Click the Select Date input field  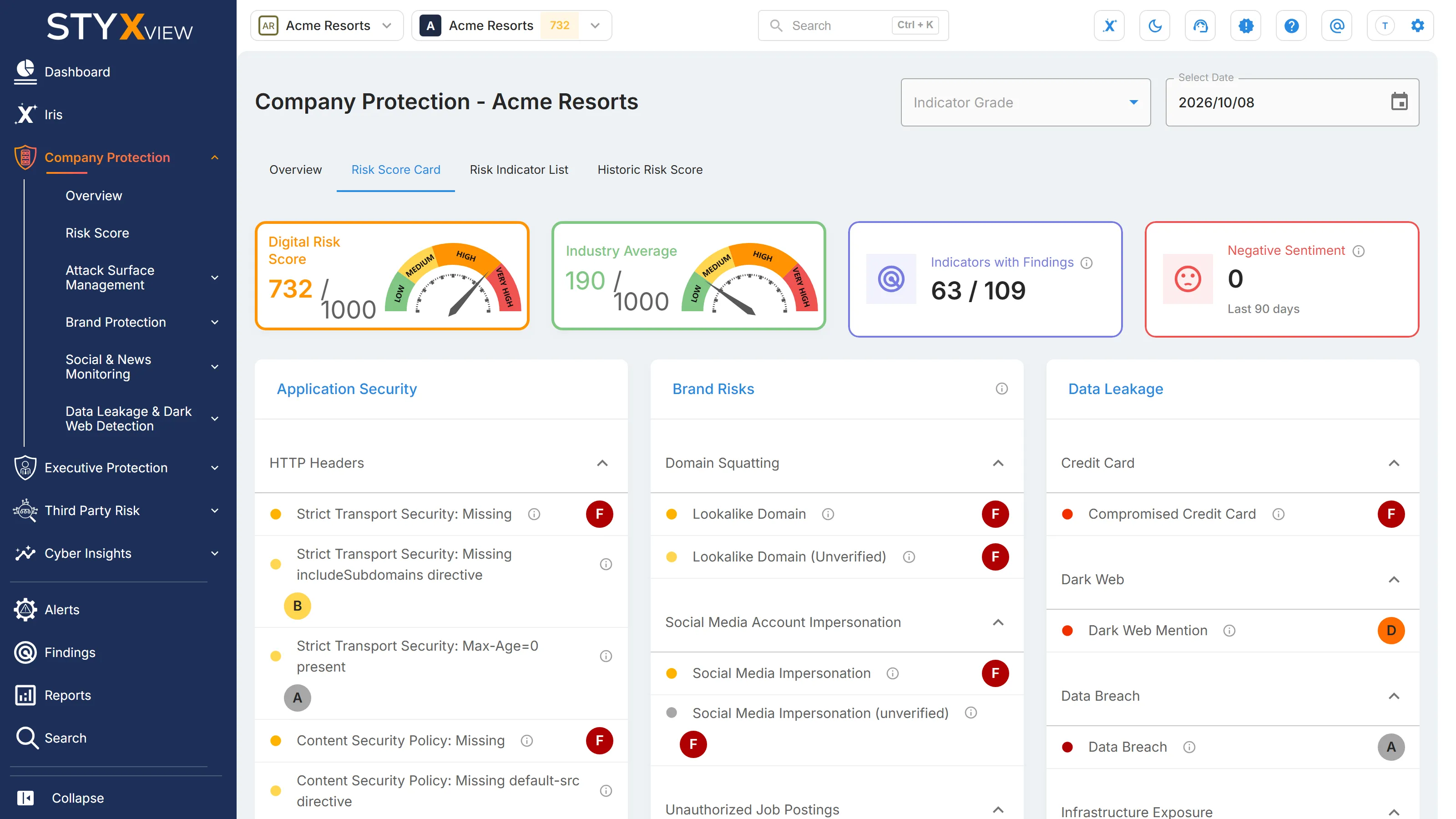pyautogui.click(x=1292, y=102)
